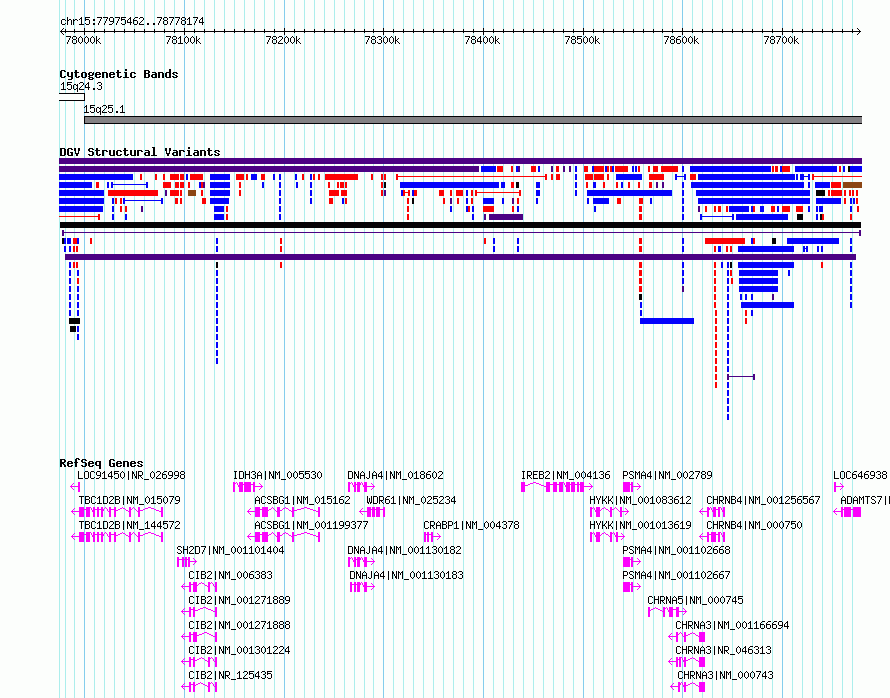Select the PSMA4|NM_001102667 transcript label
This screenshot has width=890, height=698.
[677, 575]
